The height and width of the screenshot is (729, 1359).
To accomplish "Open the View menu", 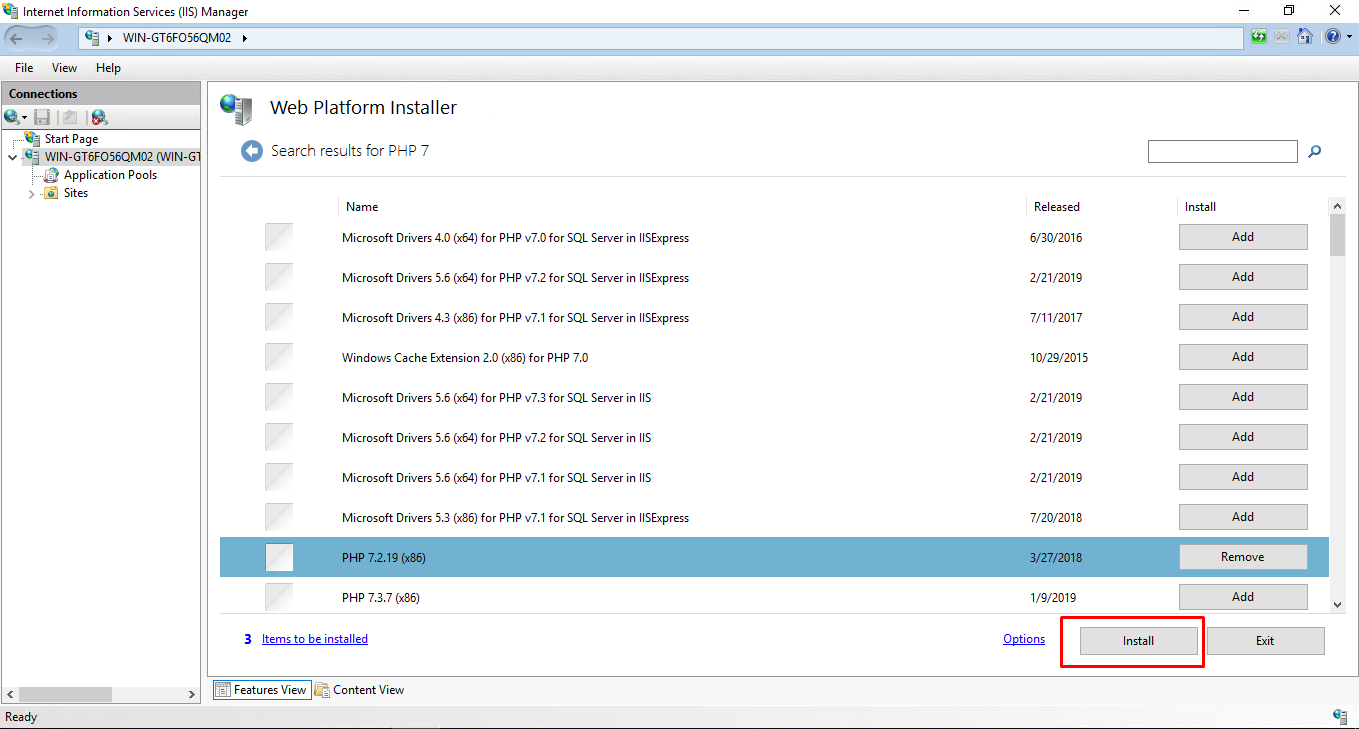I will (x=64, y=68).
